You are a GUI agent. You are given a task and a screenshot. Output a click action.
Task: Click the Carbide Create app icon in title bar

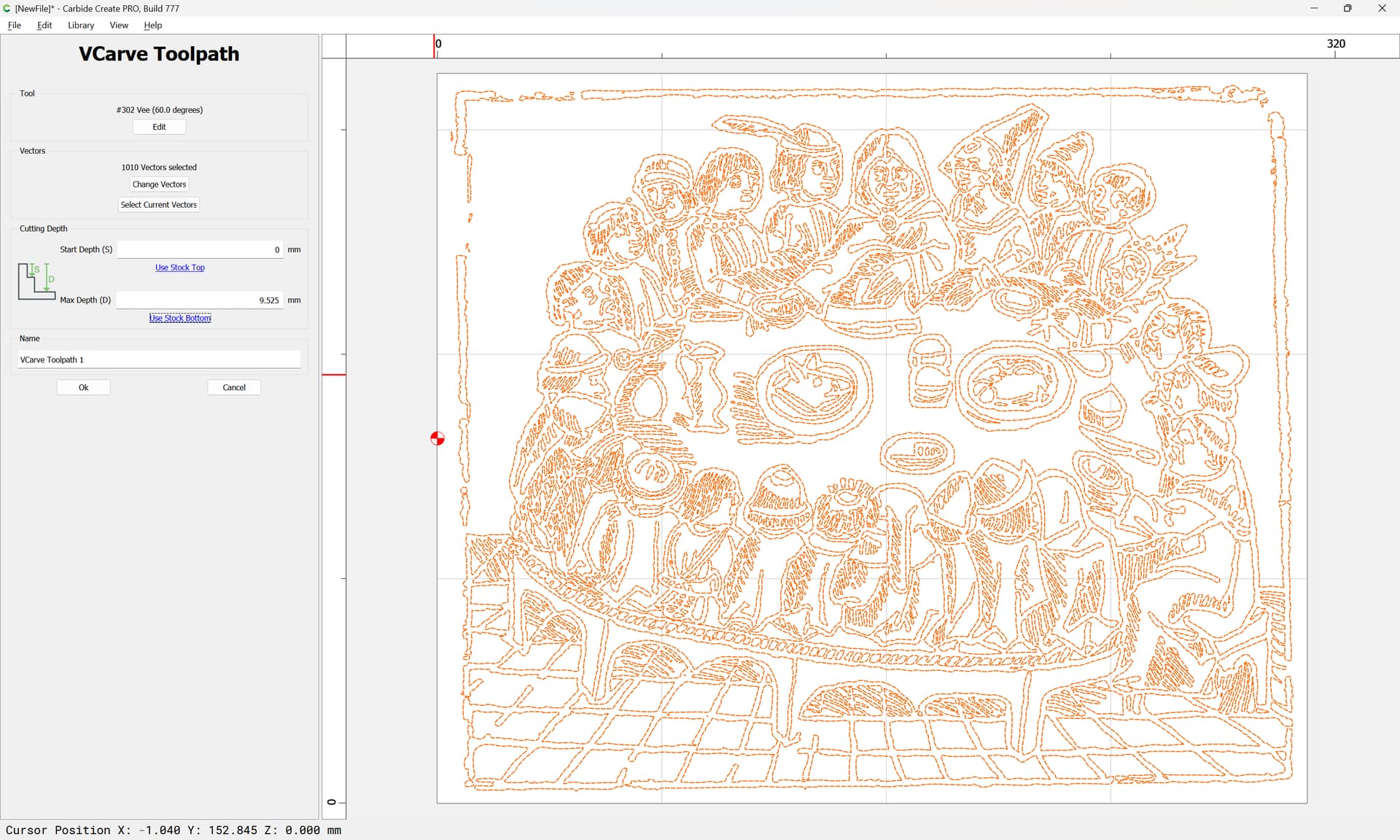(7, 8)
